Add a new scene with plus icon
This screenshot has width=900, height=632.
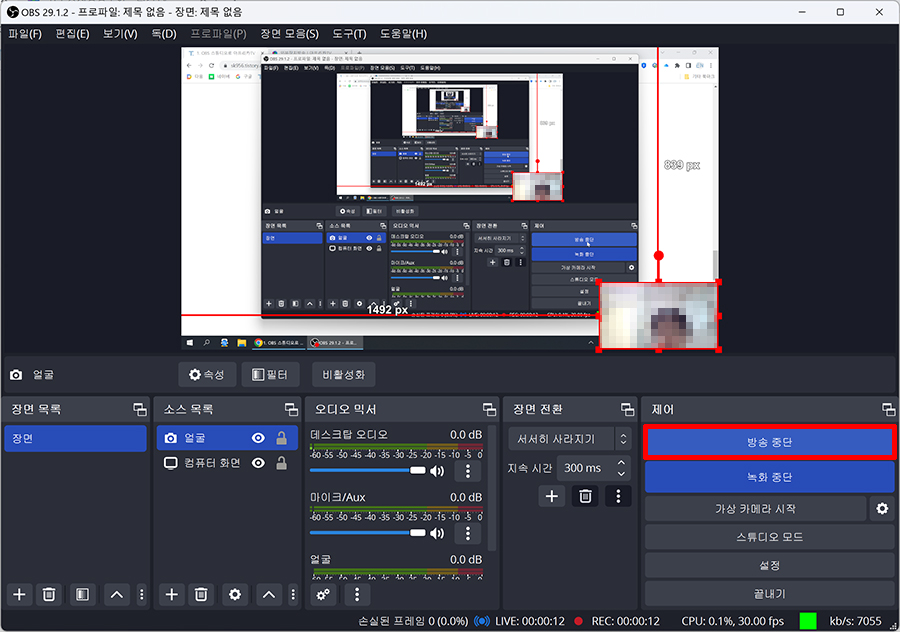(x=19, y=595)
